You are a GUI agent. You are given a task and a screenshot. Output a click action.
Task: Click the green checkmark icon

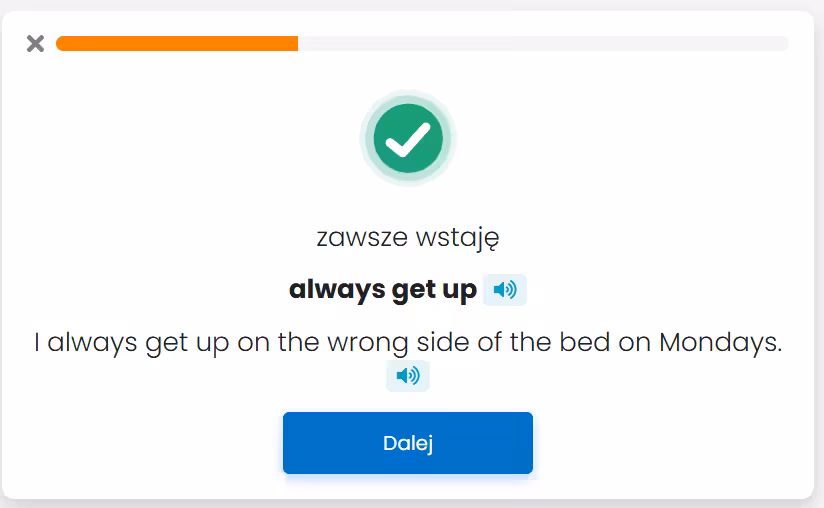coord(408,139)
